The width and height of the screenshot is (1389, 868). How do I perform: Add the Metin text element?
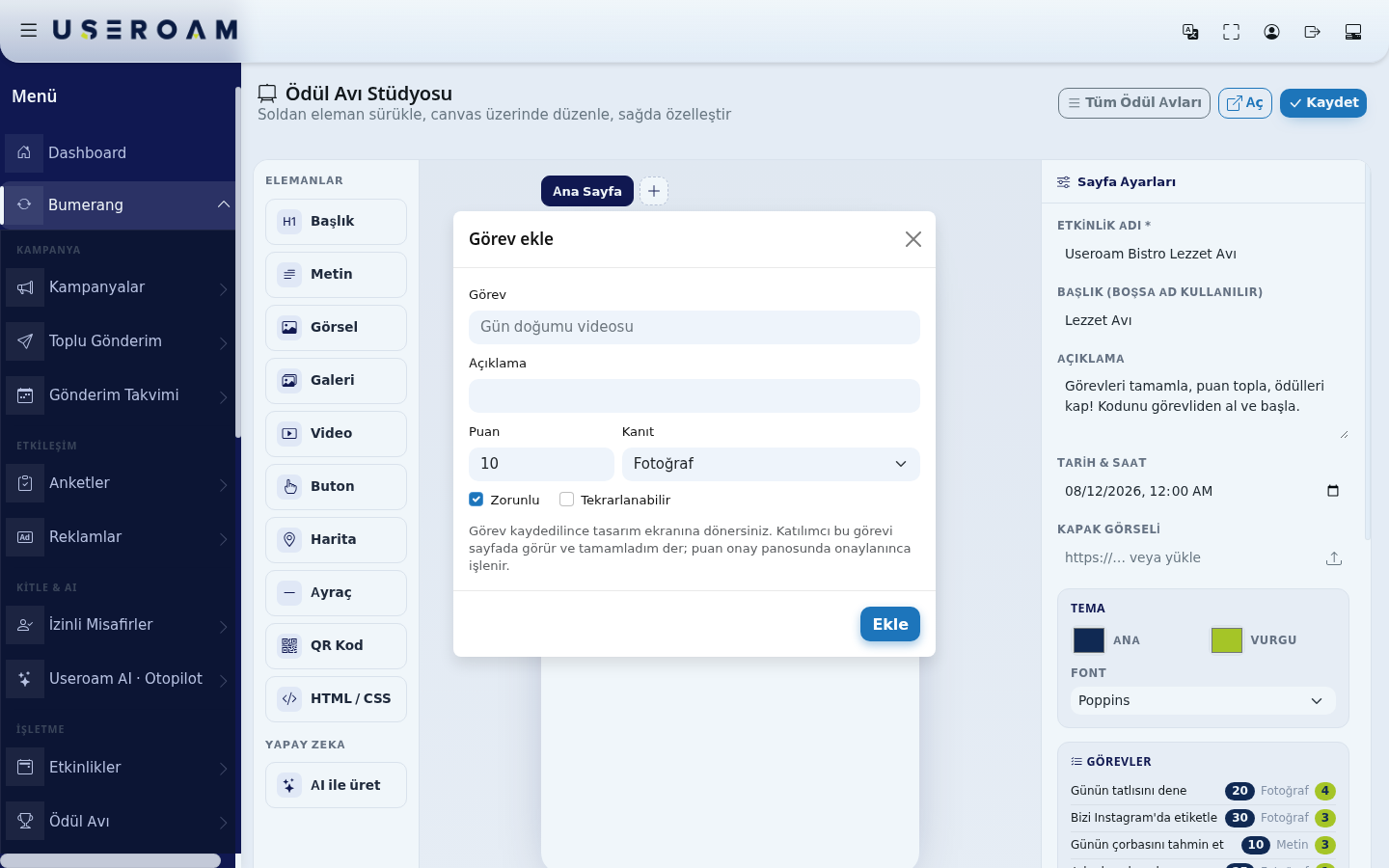(x=336, y=275)
